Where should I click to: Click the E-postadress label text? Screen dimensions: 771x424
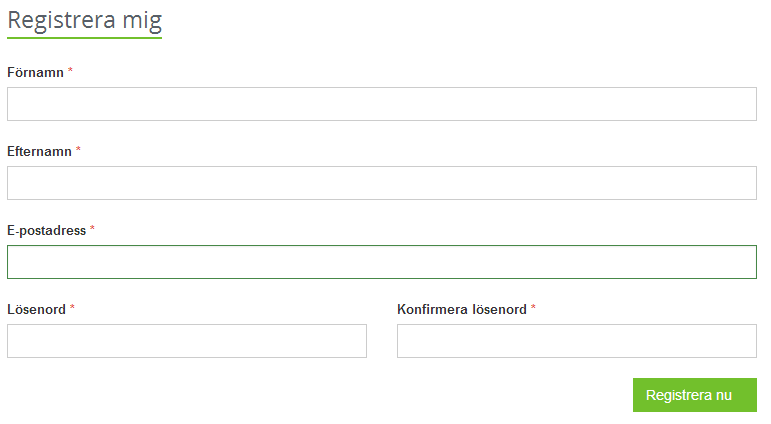(46, 231)
